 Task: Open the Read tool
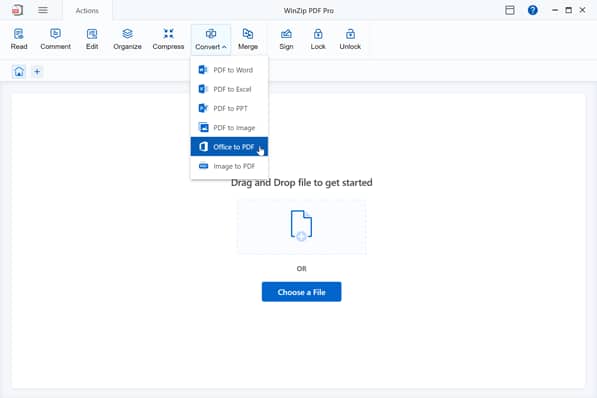click(19, 39)
